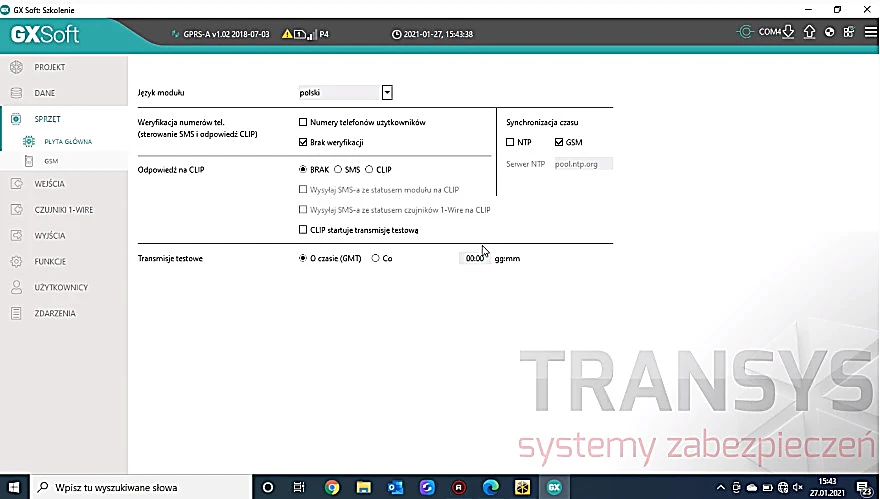880x499 pixels.
Task: Select GSM submenu label
Action: [51, 161]
